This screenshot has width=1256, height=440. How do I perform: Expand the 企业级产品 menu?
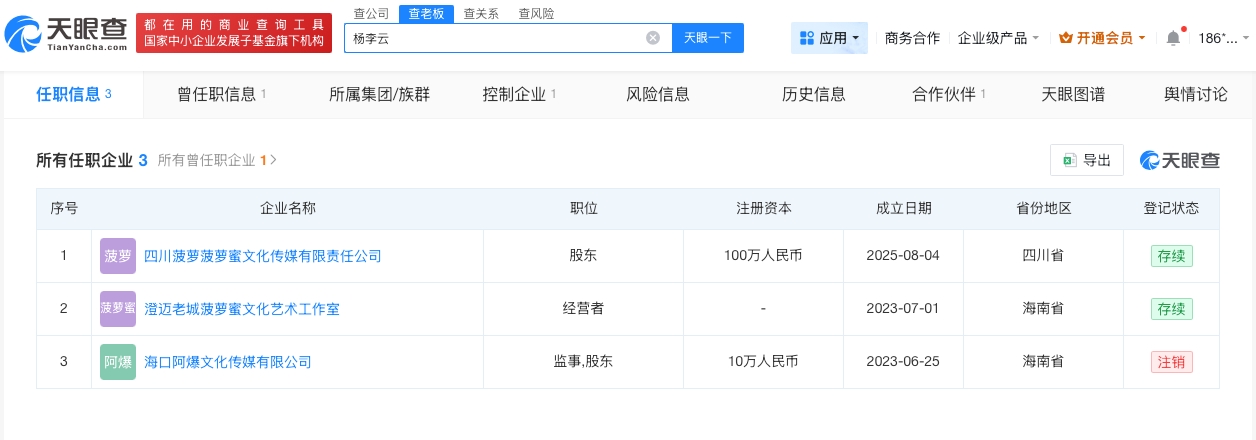(x=998, y=38)
